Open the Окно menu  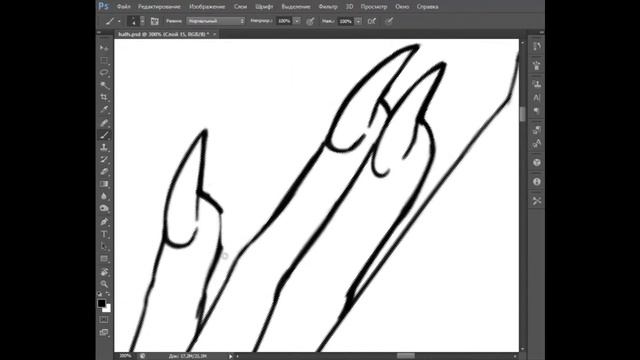[x=402, y=7]
